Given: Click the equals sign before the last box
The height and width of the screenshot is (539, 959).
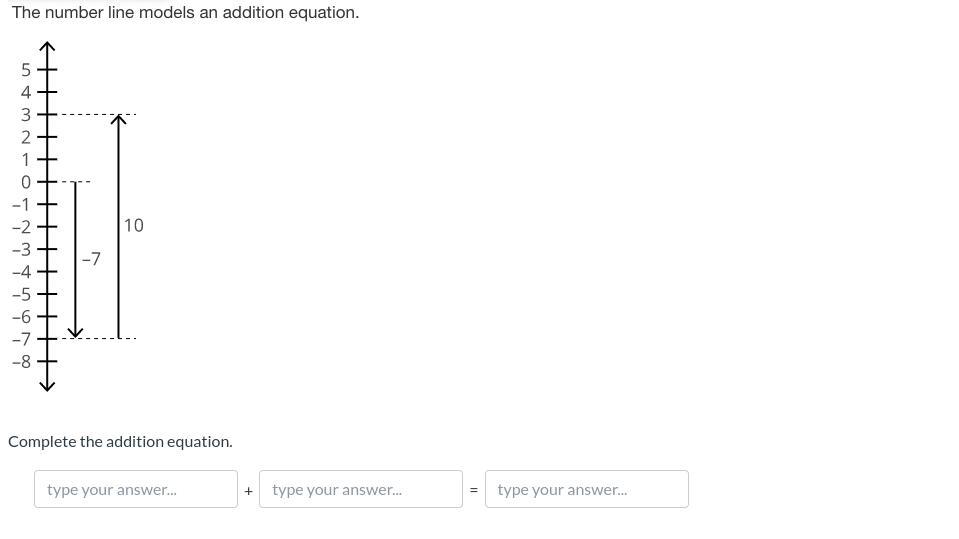Looking at the screenshot, I should [x=474, y=491].
